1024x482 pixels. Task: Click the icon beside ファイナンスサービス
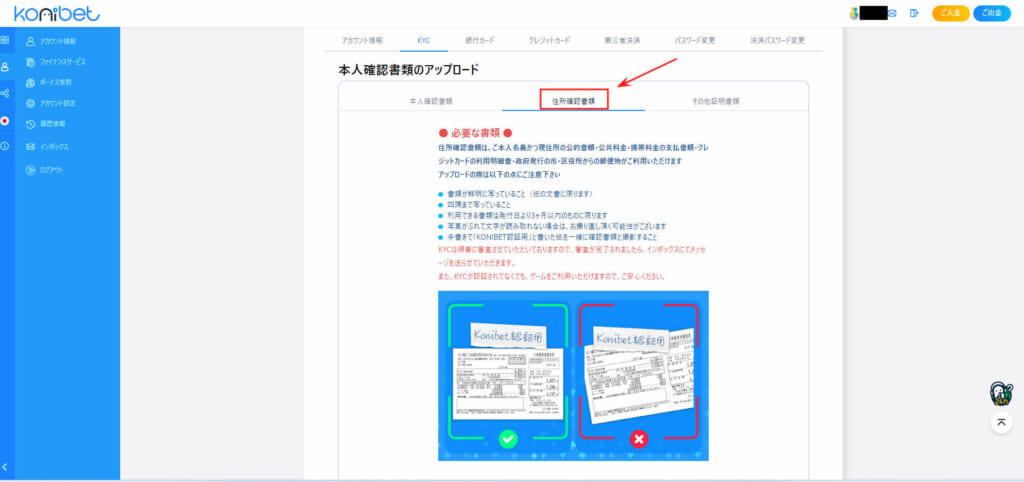tap(30, 62)
